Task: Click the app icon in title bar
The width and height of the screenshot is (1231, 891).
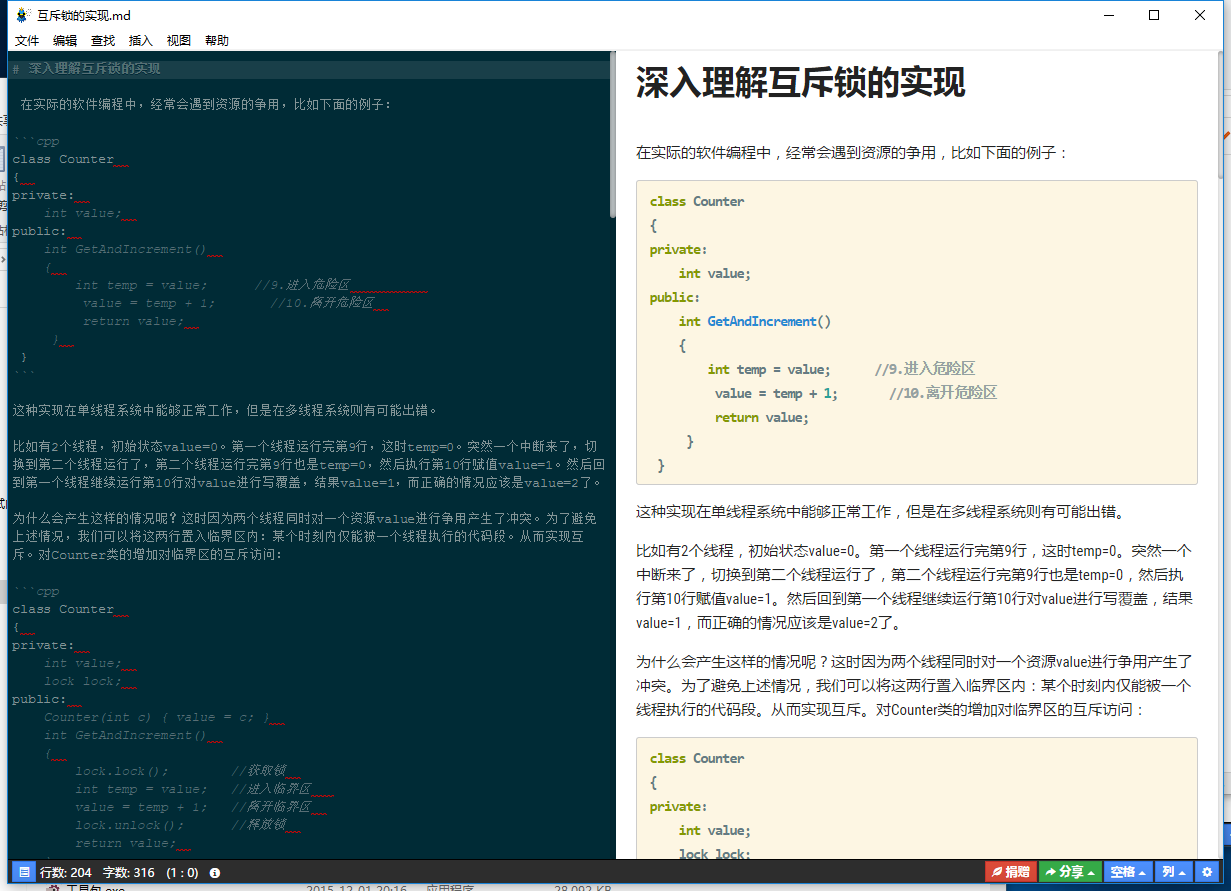Action: [22, 15]
